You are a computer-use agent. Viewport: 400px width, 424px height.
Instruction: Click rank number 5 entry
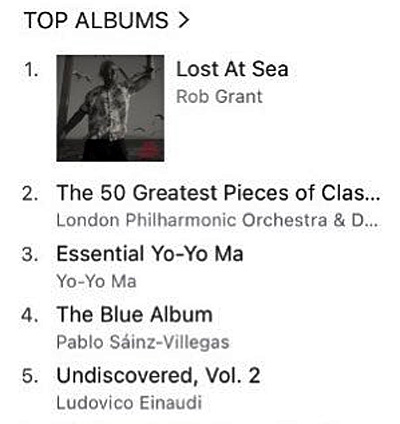[x=30, y=376]
